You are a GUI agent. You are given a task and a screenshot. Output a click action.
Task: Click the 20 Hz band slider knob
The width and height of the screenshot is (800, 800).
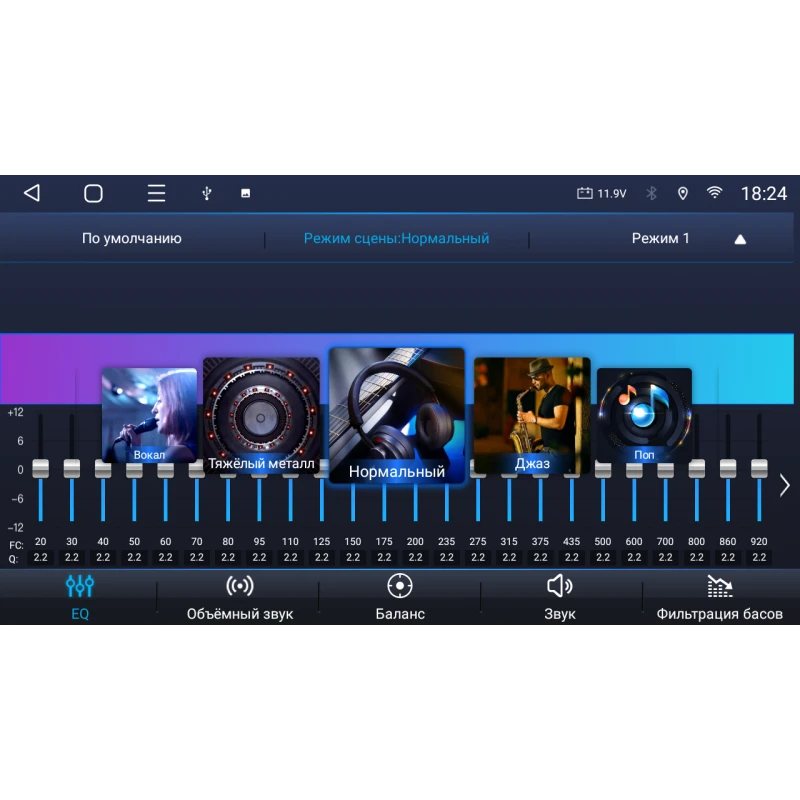[40, 468]
